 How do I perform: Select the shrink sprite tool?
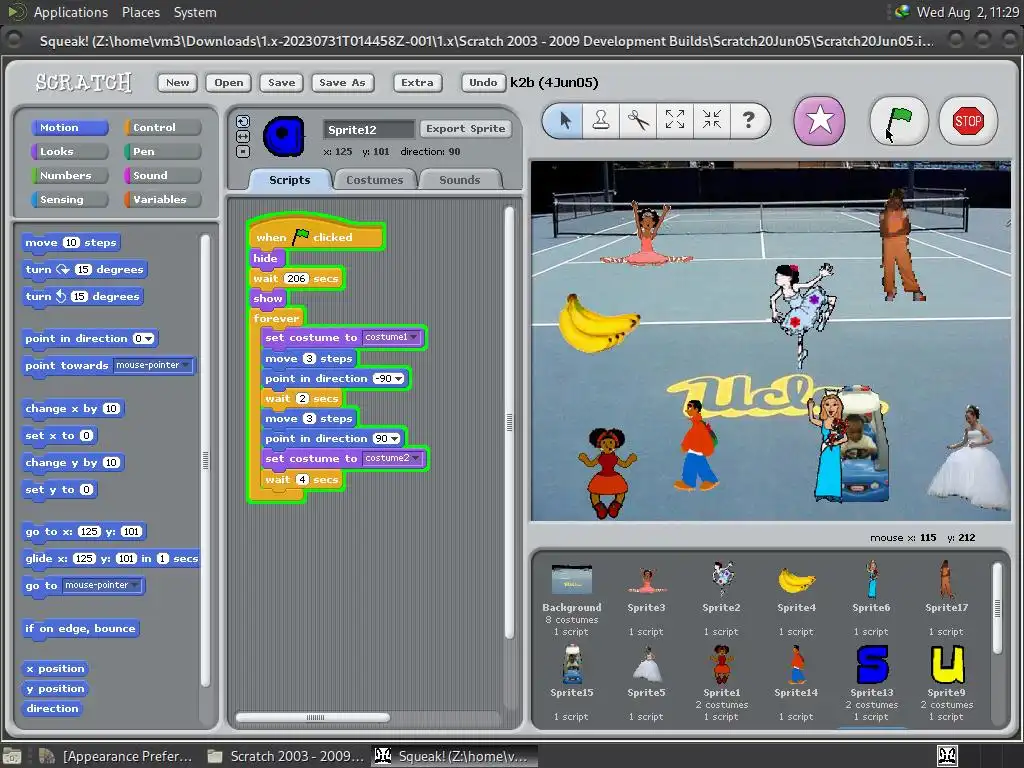(711, 120)
